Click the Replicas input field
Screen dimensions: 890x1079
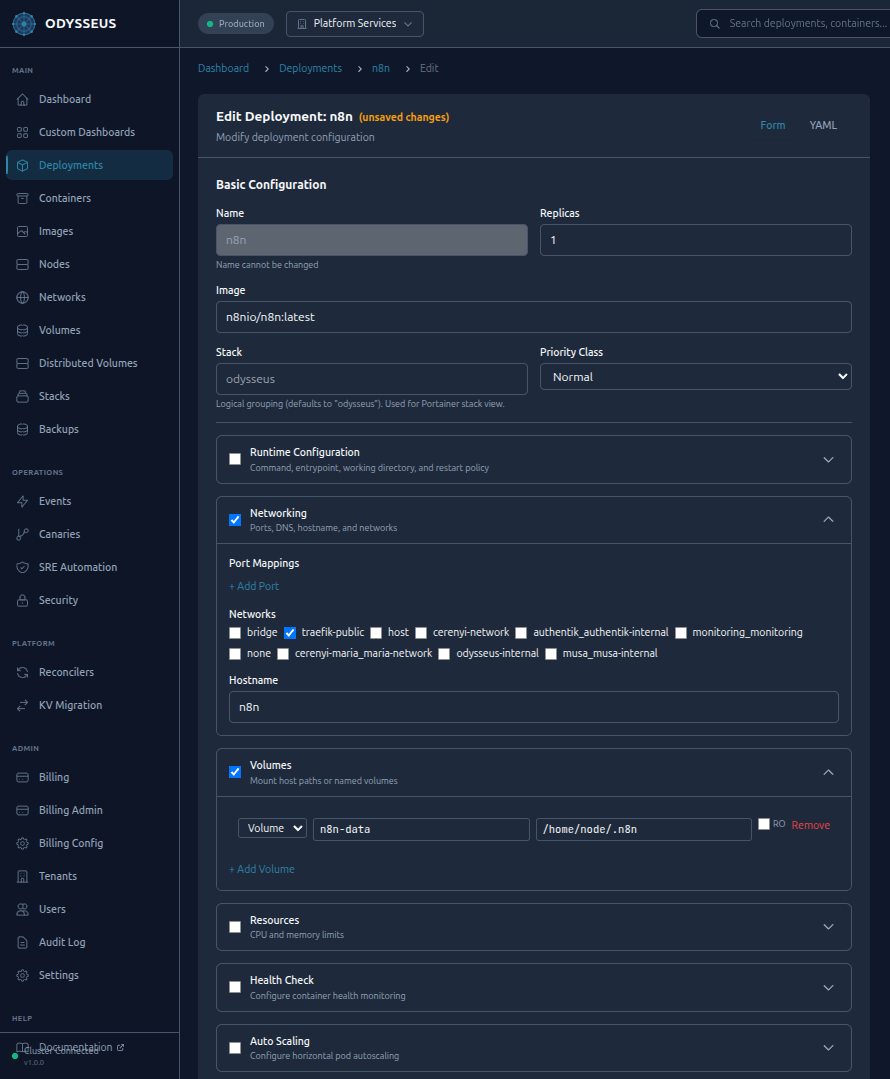click(x=696, y=239)
